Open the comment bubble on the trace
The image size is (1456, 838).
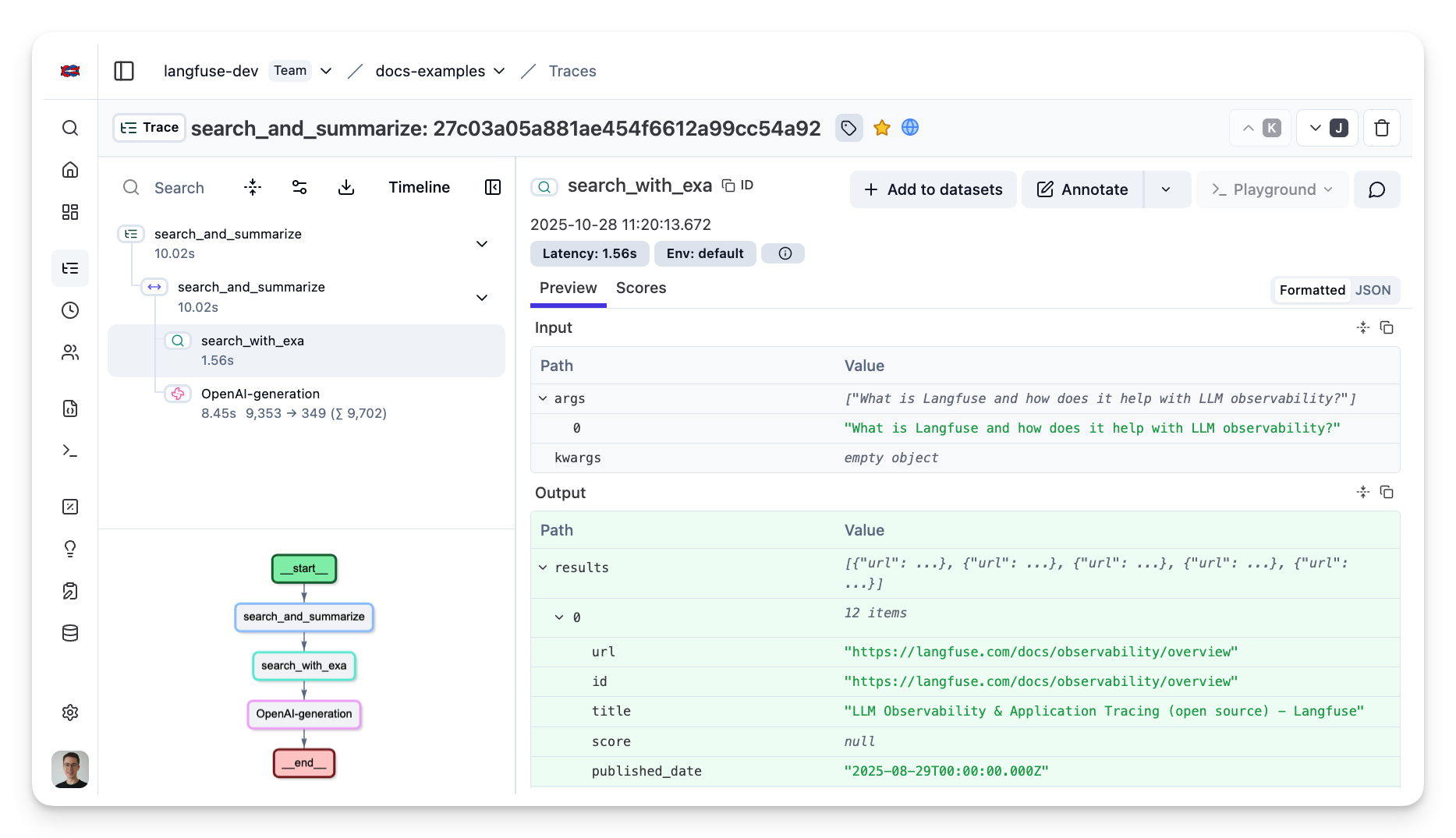pyautogui.click(x=1376, y=189)
